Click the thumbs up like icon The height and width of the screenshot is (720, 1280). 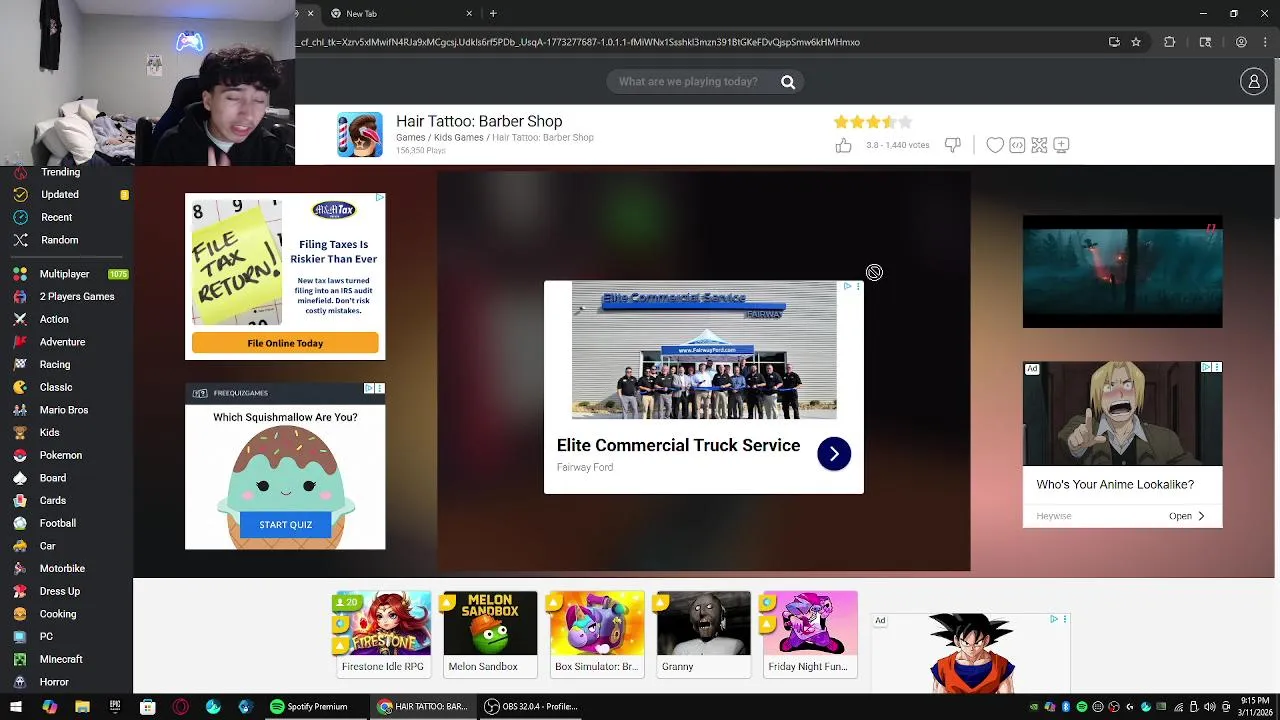coord(843,146)
